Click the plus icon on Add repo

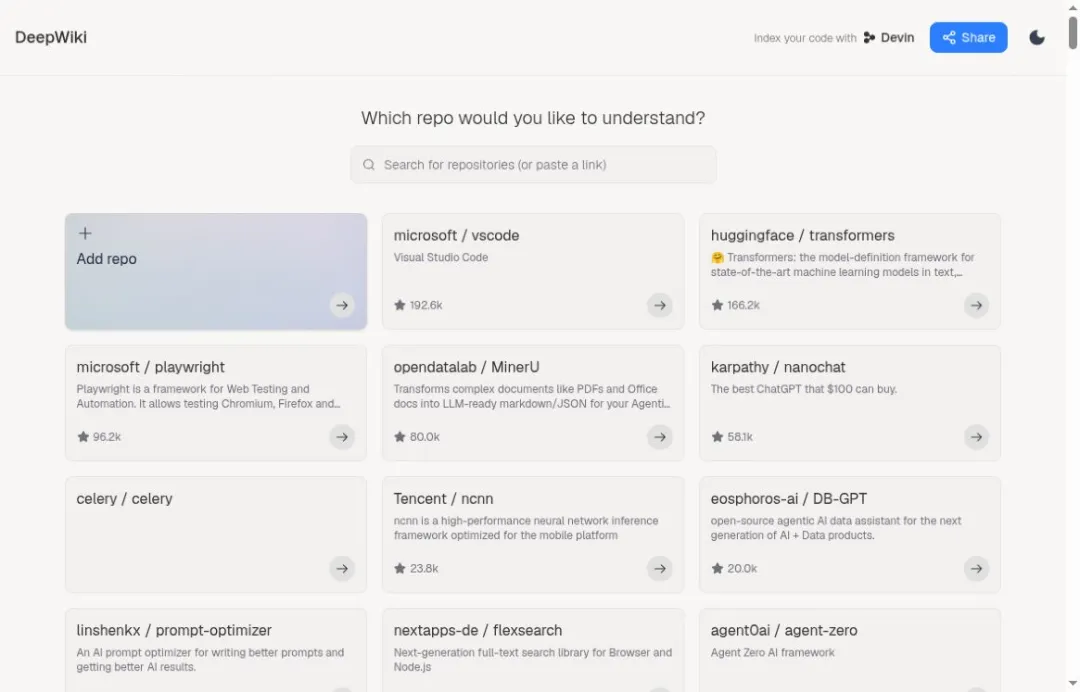[x=85, y=233]
